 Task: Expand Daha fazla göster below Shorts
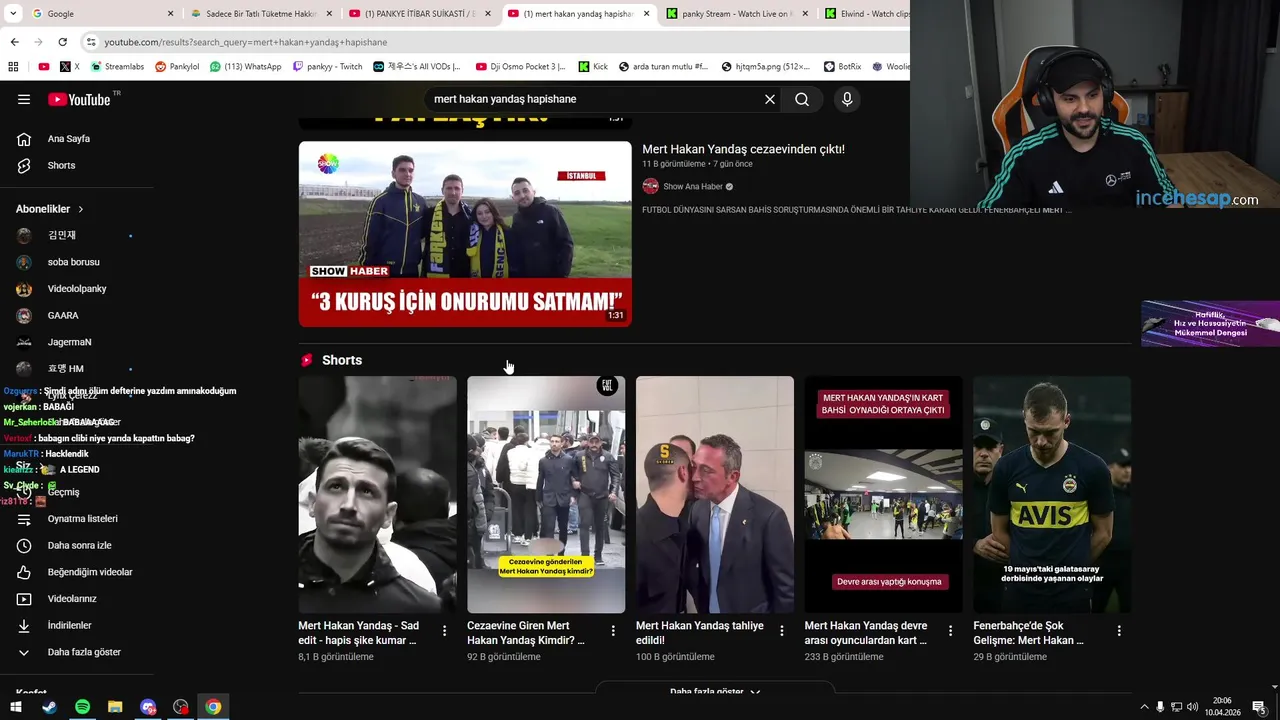(714, 691)
